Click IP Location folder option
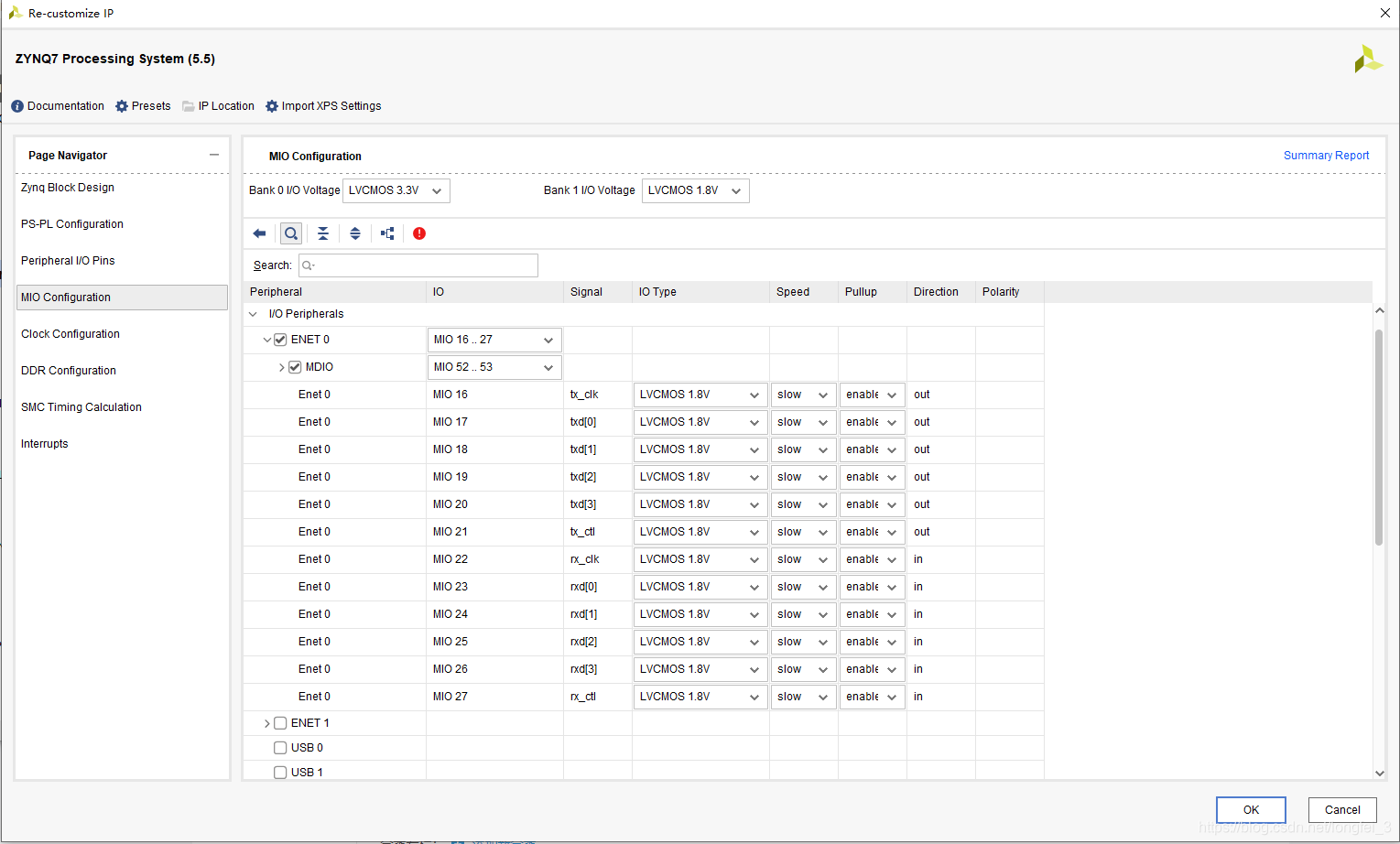This screenshot has width=1400, height=844. tap(218, 106)
